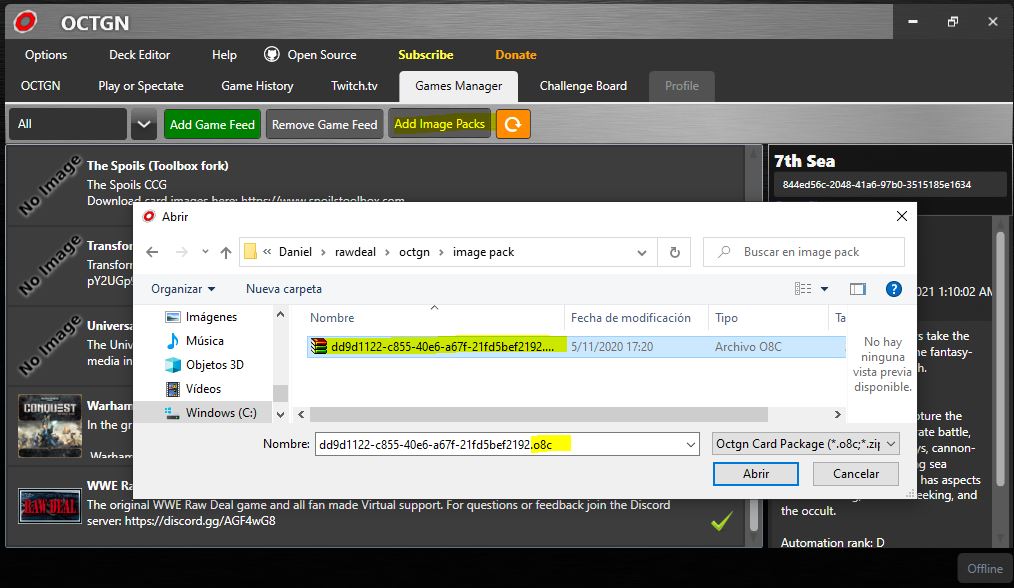Open the Help menu
This screenshot has height=588, width=1014.
coord(224,55)
